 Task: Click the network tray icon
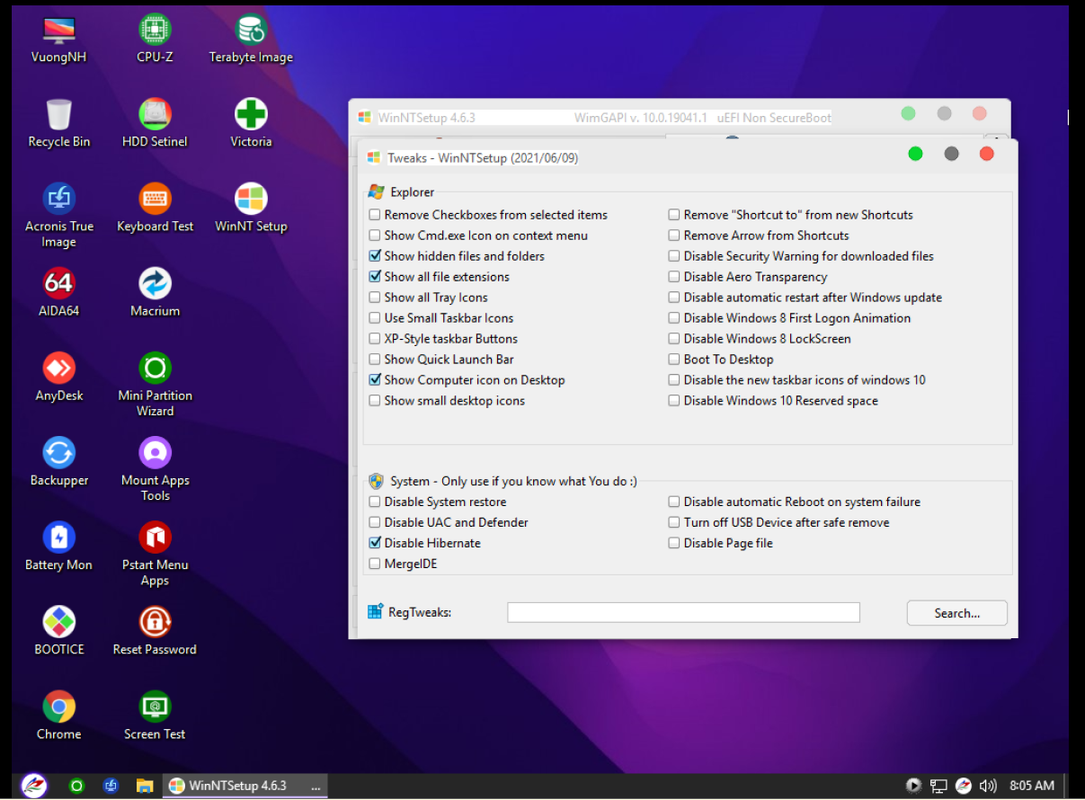click(938, 785)
